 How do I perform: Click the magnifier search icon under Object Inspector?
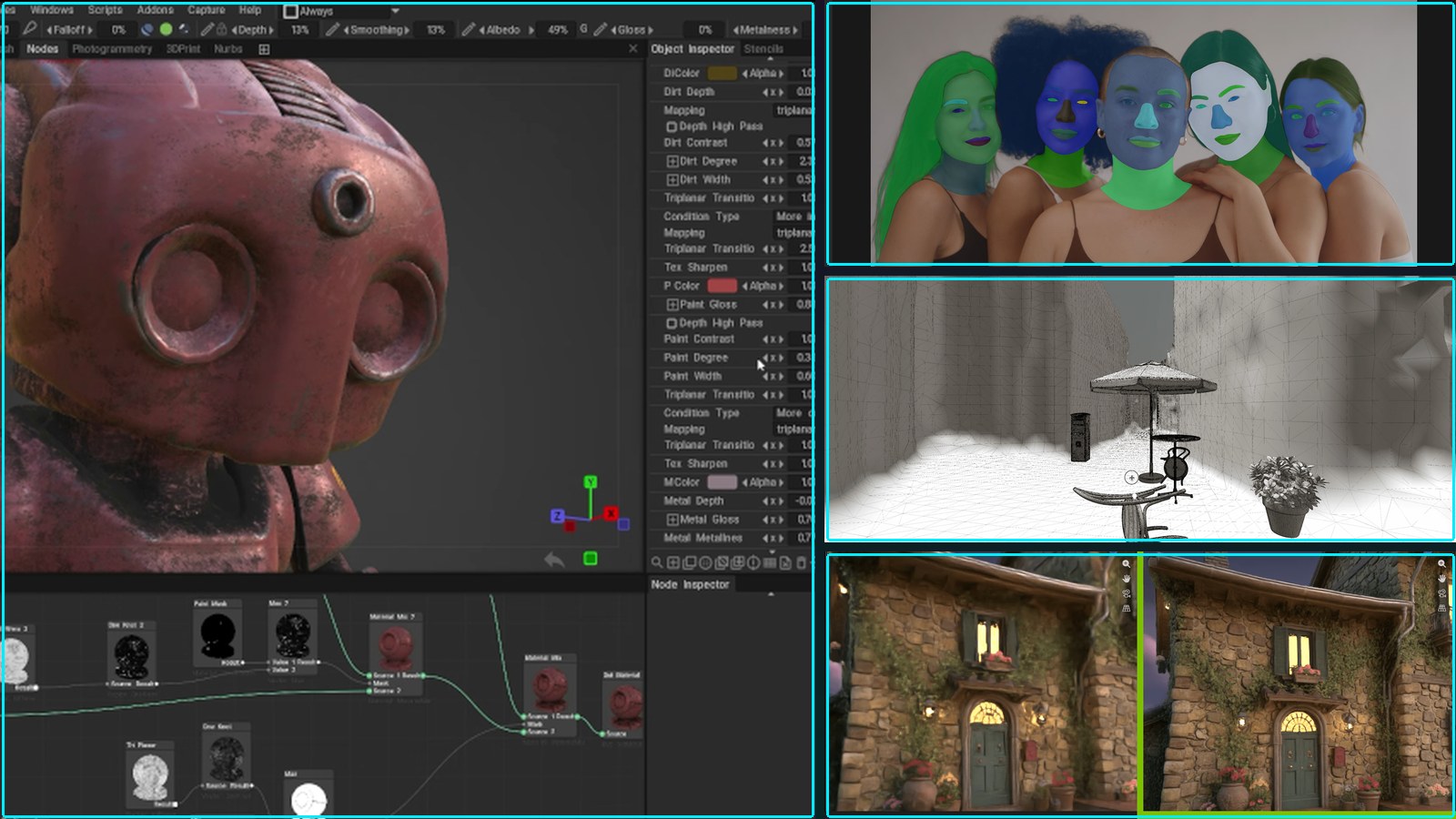click(657, 562)
